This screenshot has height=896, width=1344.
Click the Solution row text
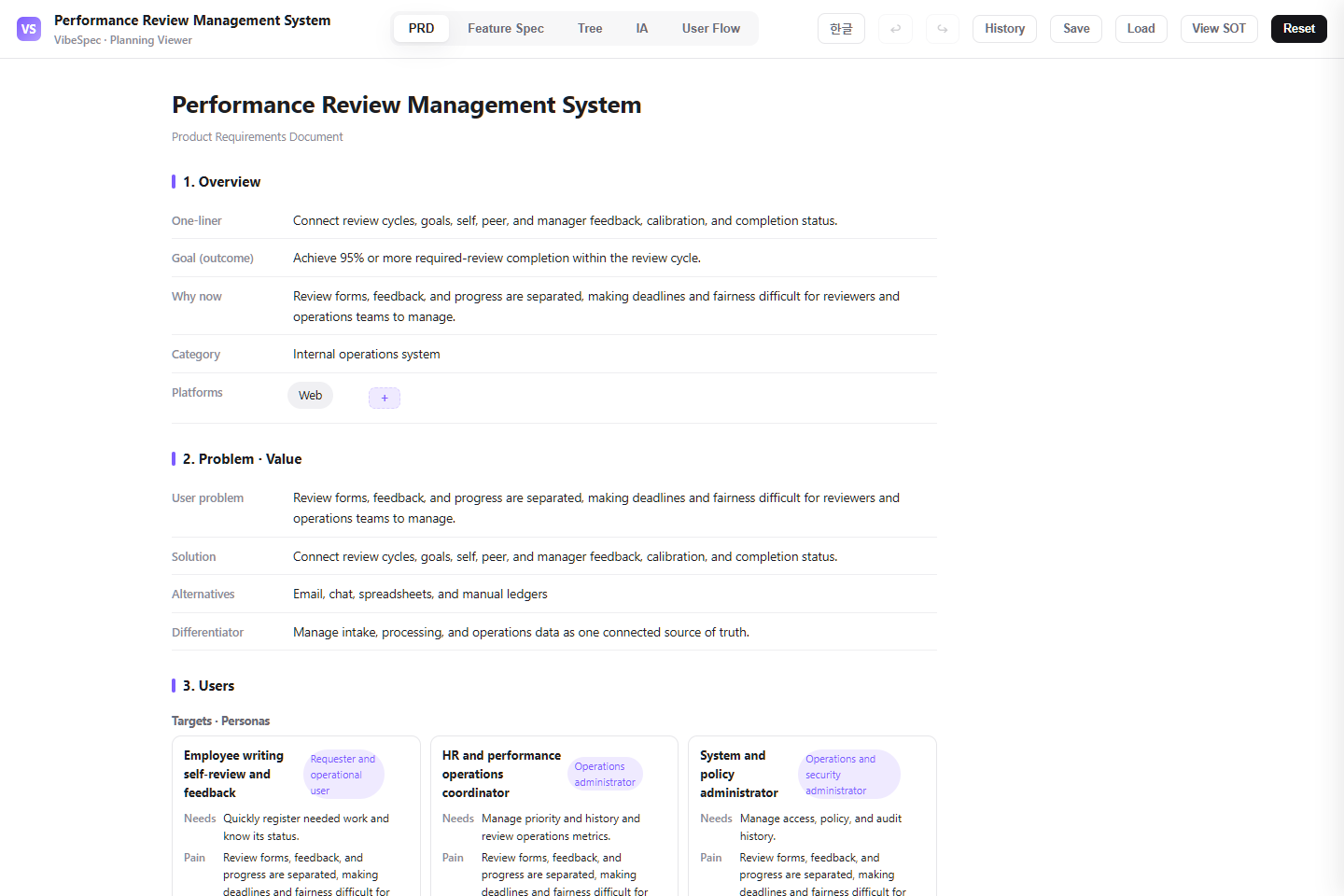[565, 557]
